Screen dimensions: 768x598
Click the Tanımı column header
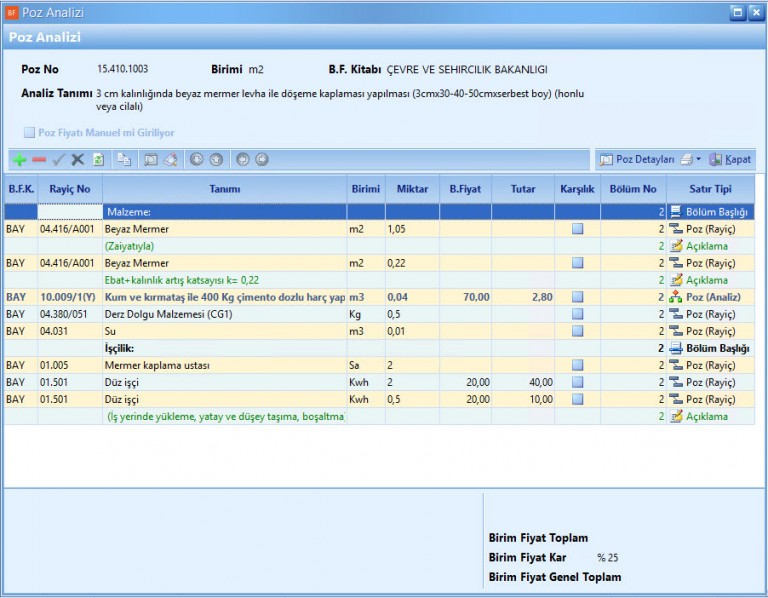pyautogui.click(x=224, y=189)
